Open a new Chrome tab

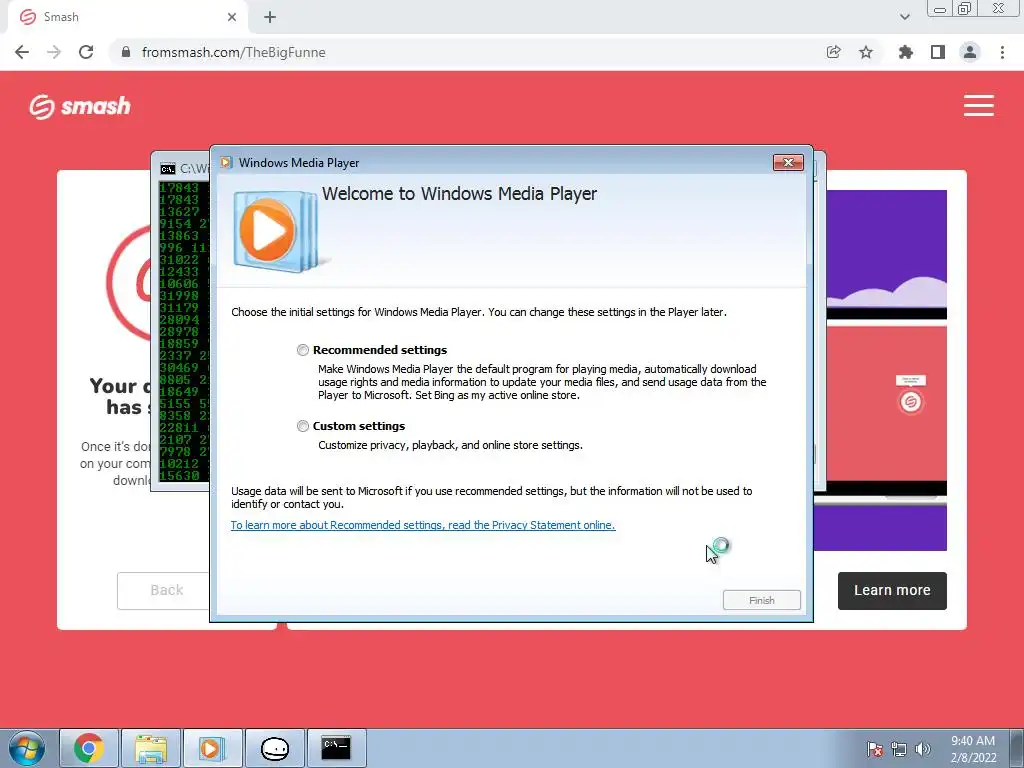[270, 17]
